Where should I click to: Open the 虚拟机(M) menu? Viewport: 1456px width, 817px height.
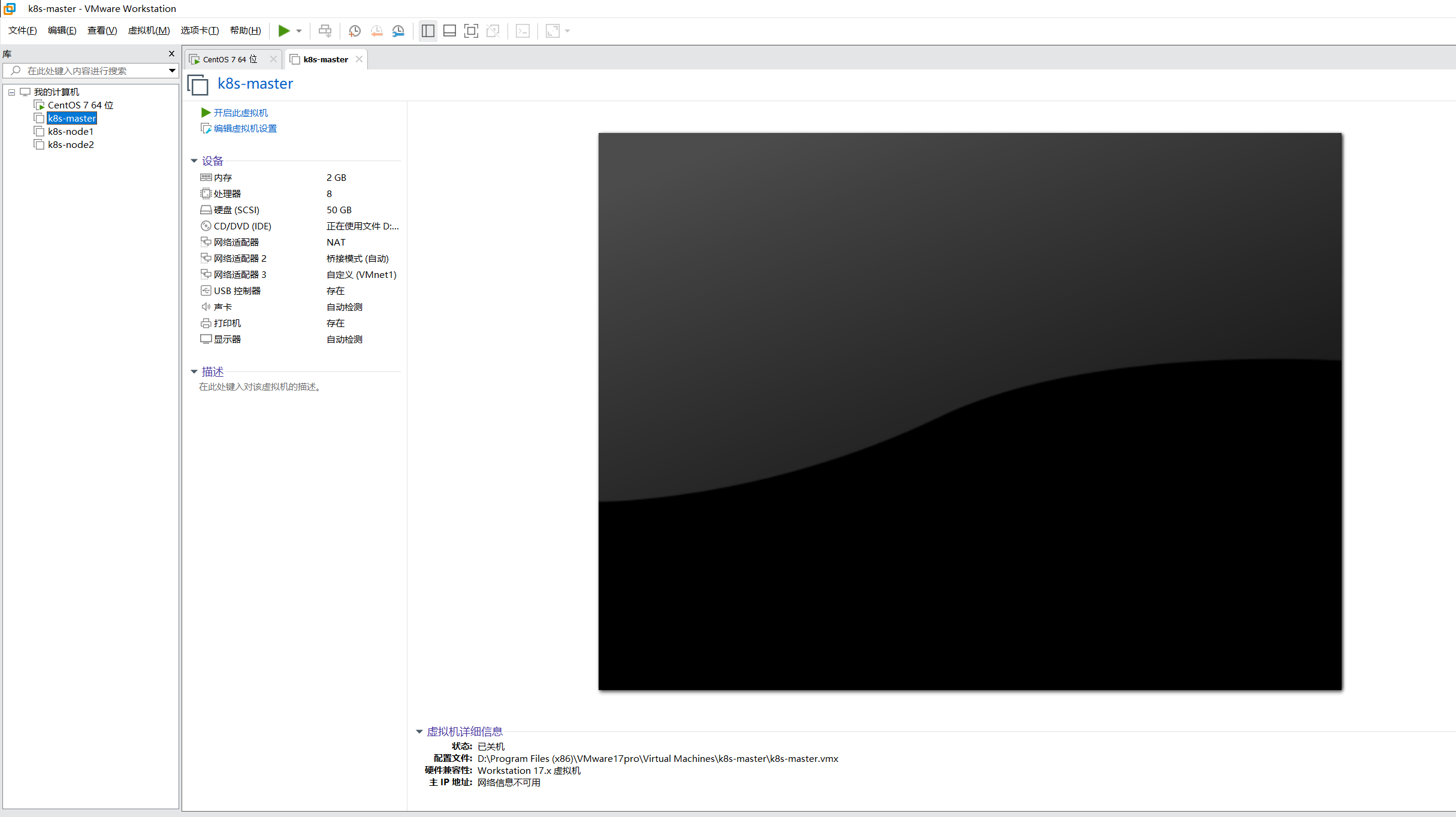(x=149, y=31)
